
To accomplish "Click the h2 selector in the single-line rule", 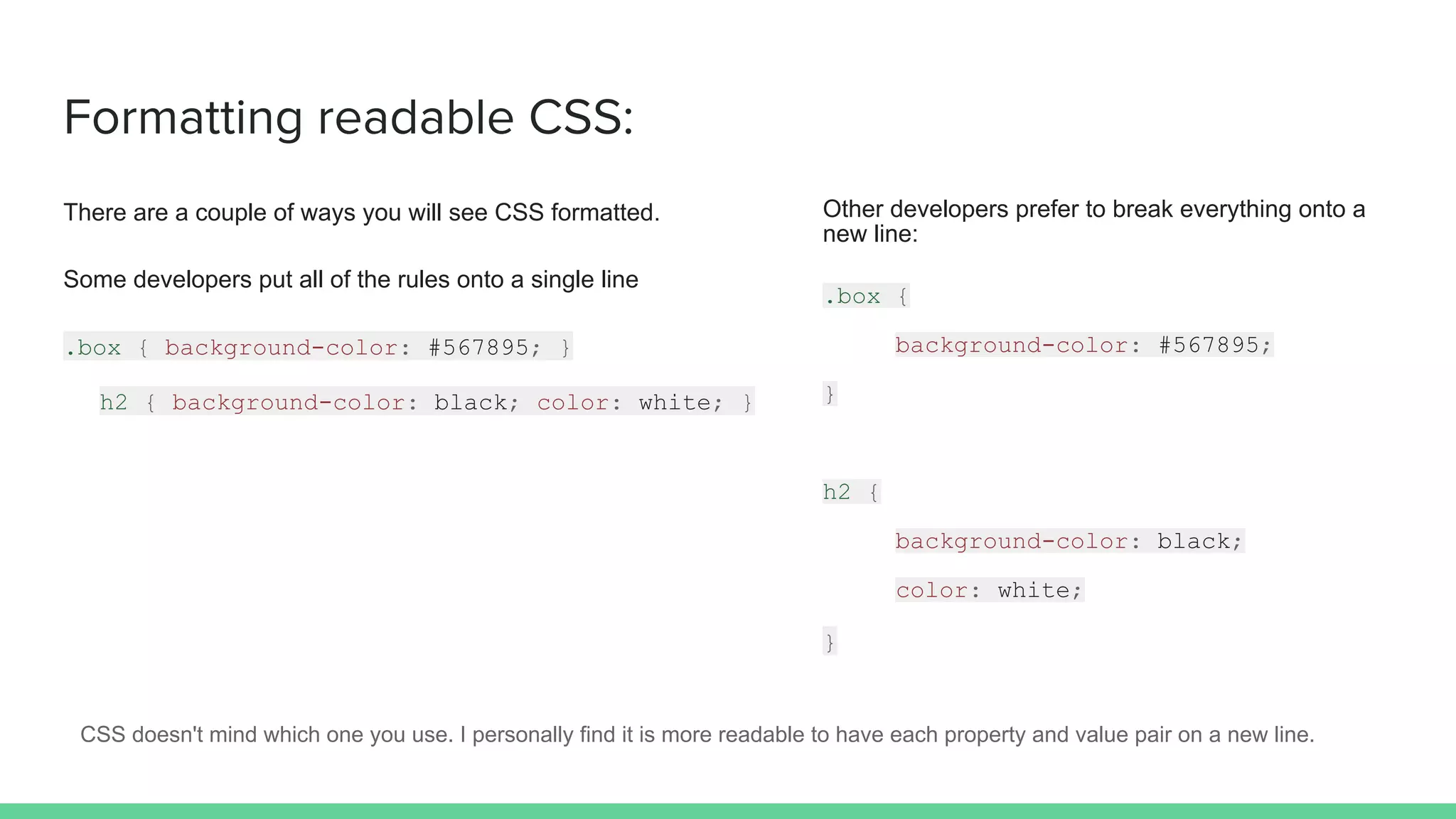I will click(113, 402).
